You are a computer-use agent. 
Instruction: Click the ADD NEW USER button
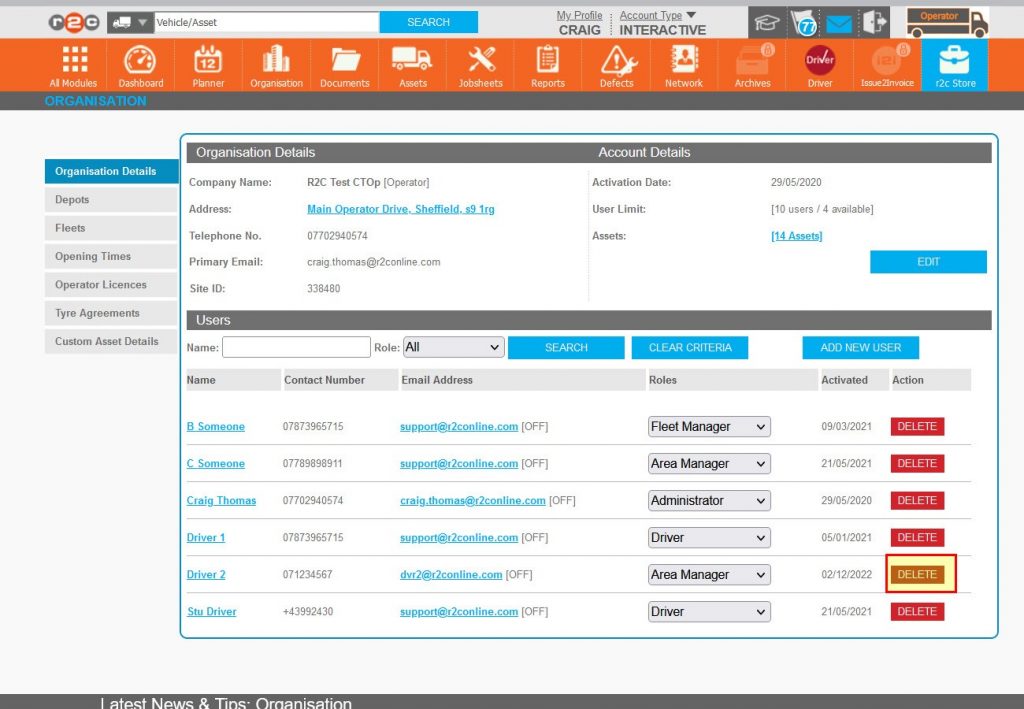(x=860, y=347)
